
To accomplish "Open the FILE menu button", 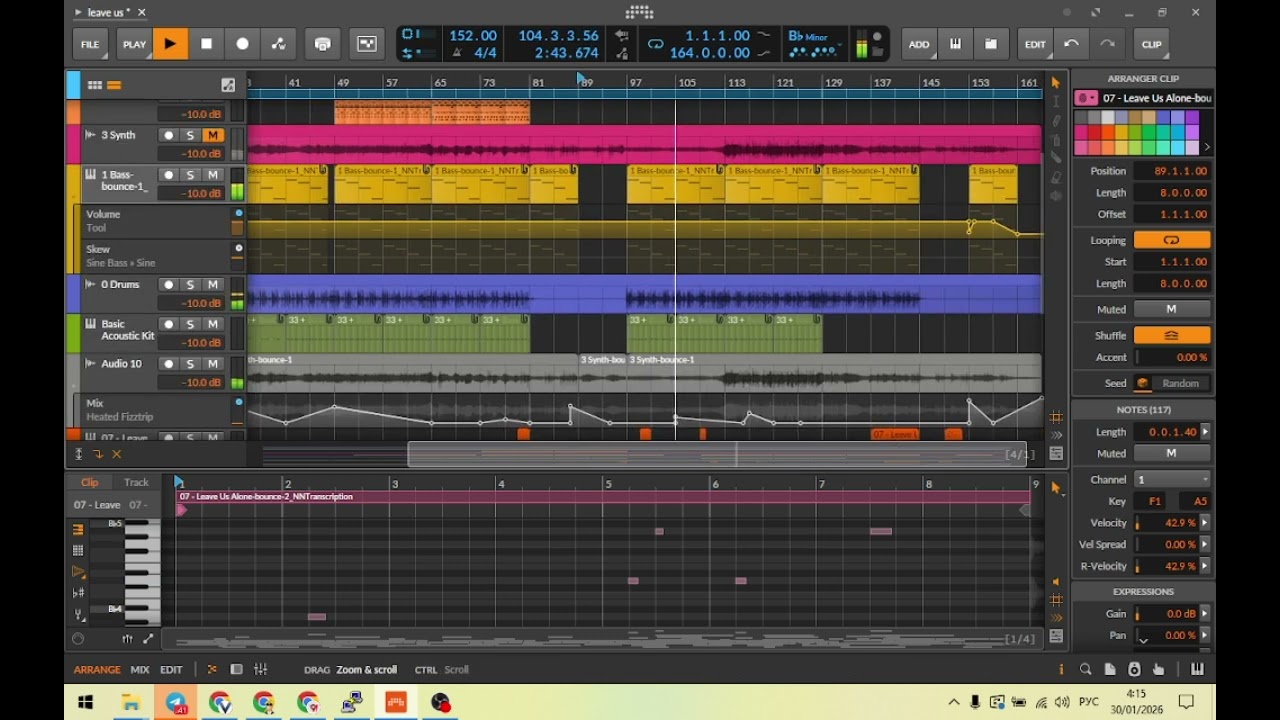I will click(90, 44).
